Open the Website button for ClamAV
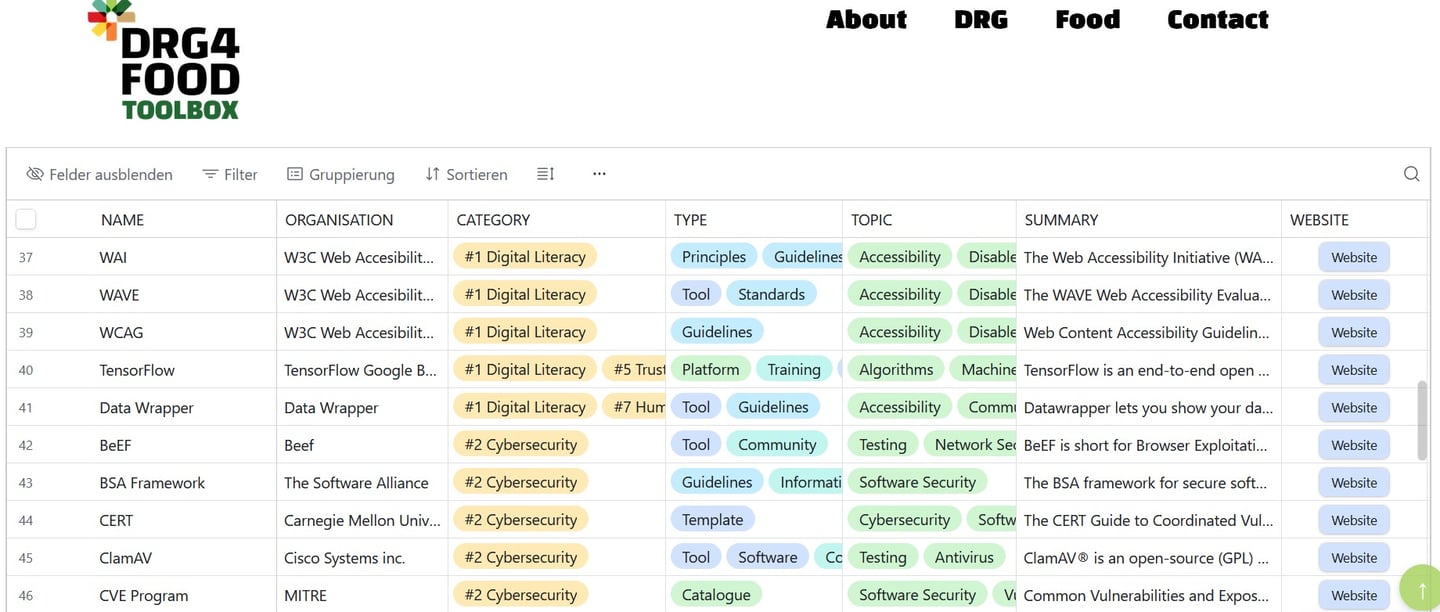 point(1354,557)
